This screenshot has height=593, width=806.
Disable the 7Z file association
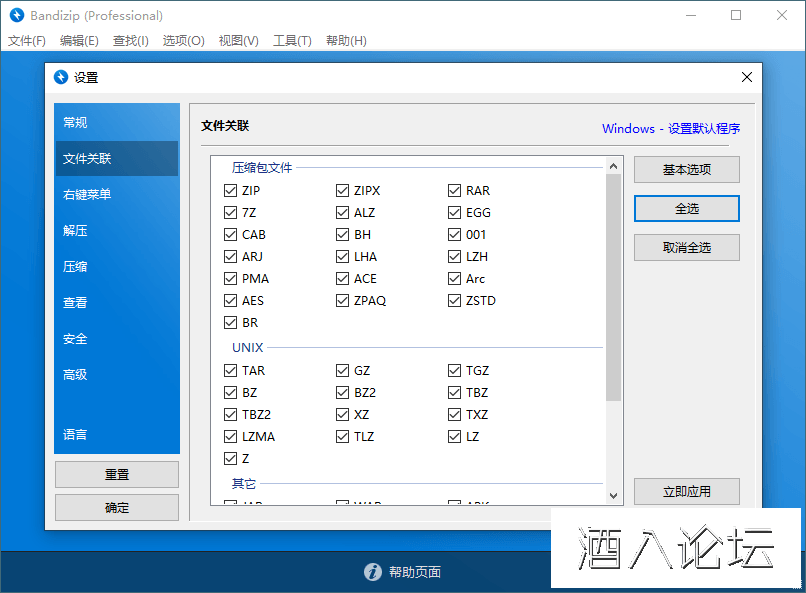[x=231, y=213]
